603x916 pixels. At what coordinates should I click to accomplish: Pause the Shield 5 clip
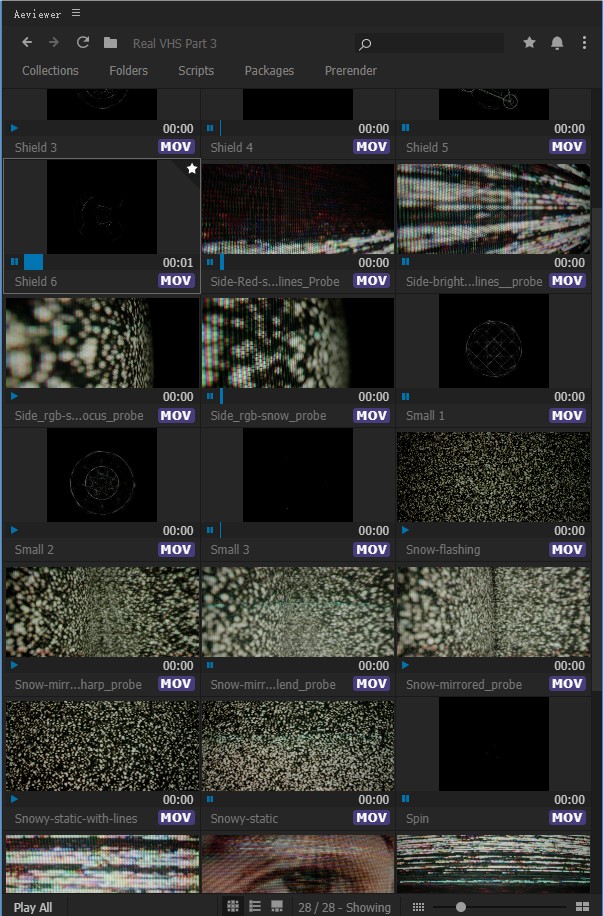tap(406, 128)
